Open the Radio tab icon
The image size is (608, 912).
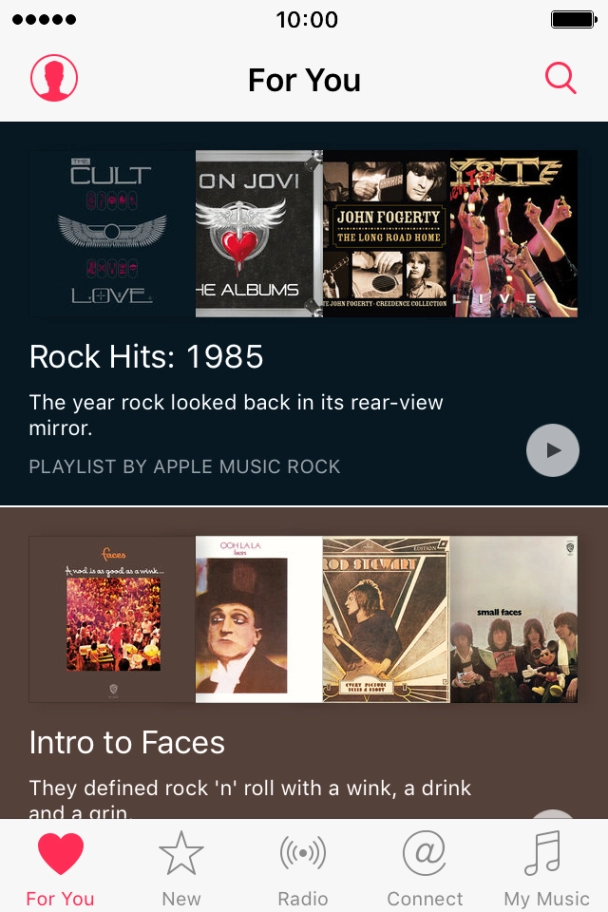303,868
